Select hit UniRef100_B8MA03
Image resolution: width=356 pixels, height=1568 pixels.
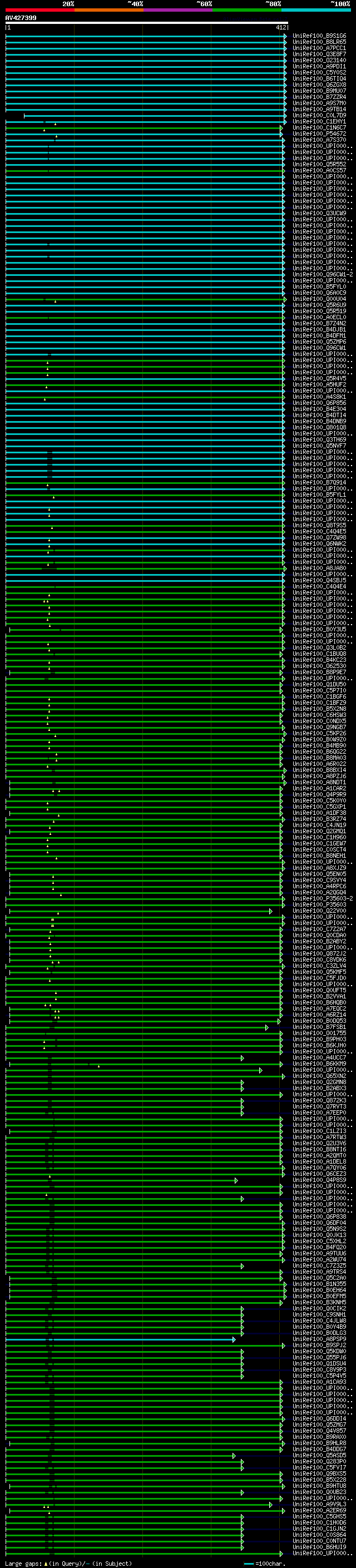[319, 758]
